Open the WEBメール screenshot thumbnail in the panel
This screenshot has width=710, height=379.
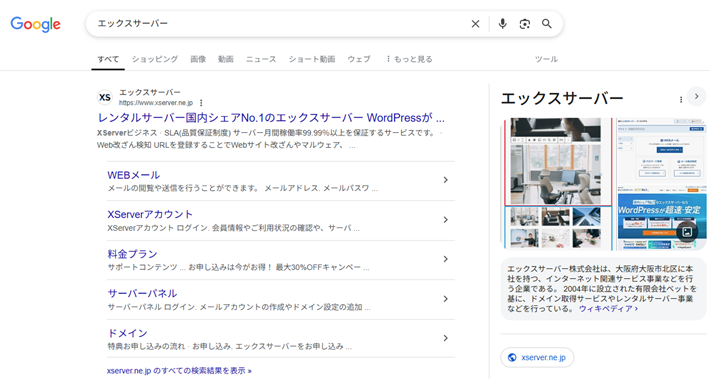[661, 150]
